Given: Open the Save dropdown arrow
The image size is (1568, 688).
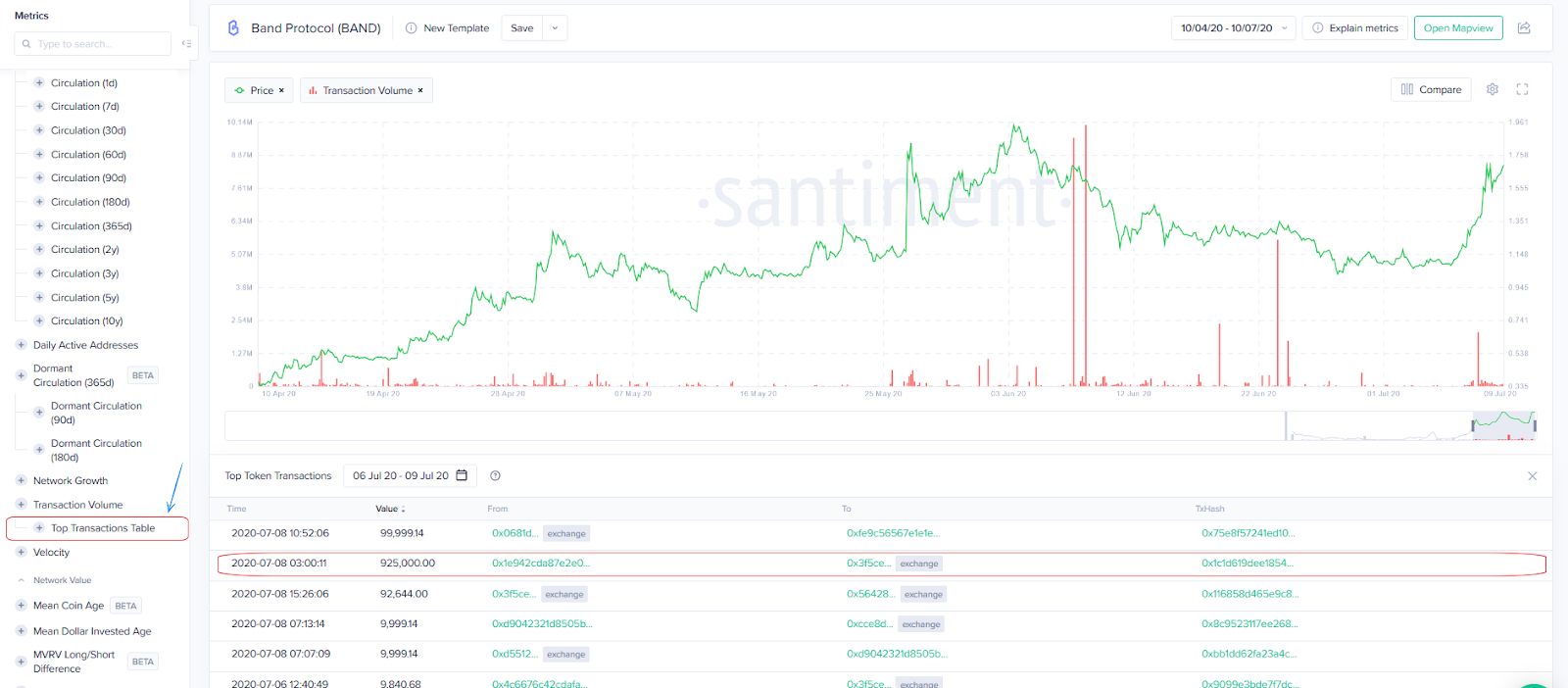Looking at the screenshot, I should click(555, 27).
